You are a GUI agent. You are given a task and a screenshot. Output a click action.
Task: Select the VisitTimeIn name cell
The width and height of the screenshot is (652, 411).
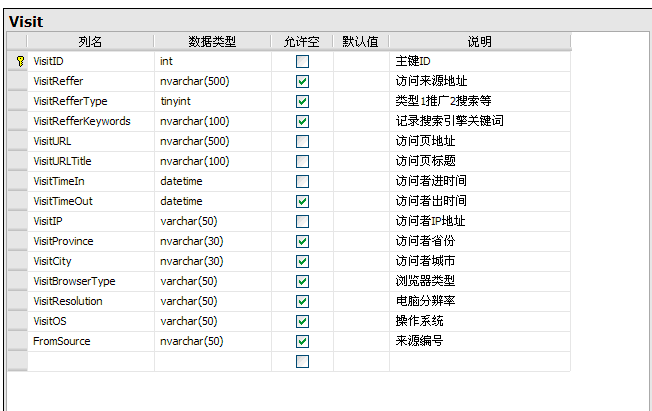[x=91, y=181]
